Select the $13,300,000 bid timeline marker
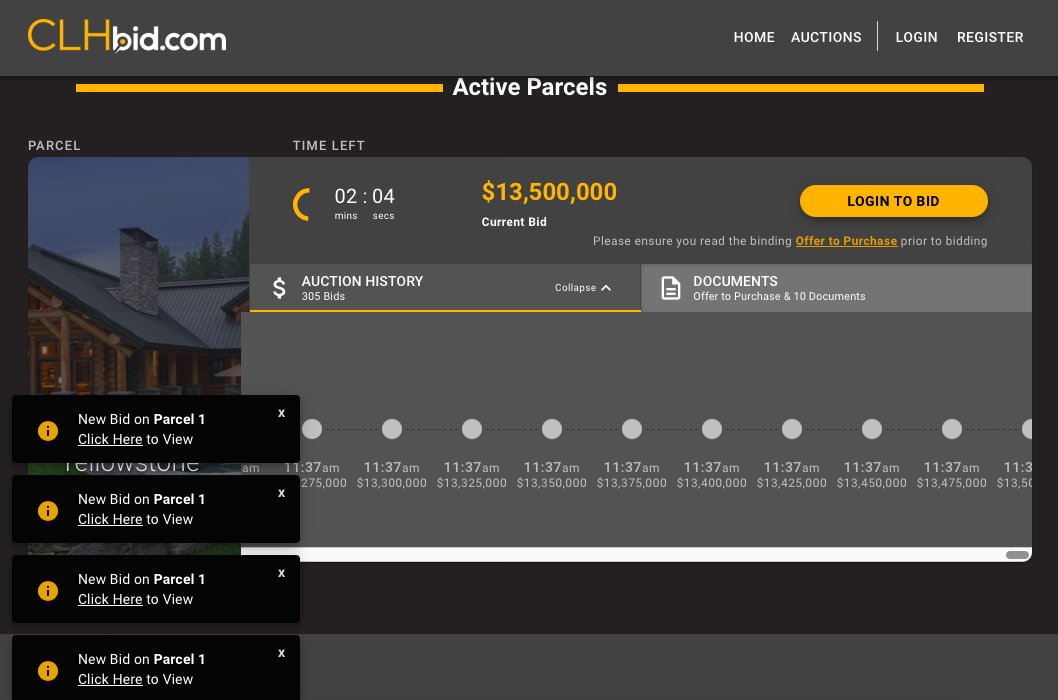The width and height of the screenshot is (1058, 700). [392, 429]
